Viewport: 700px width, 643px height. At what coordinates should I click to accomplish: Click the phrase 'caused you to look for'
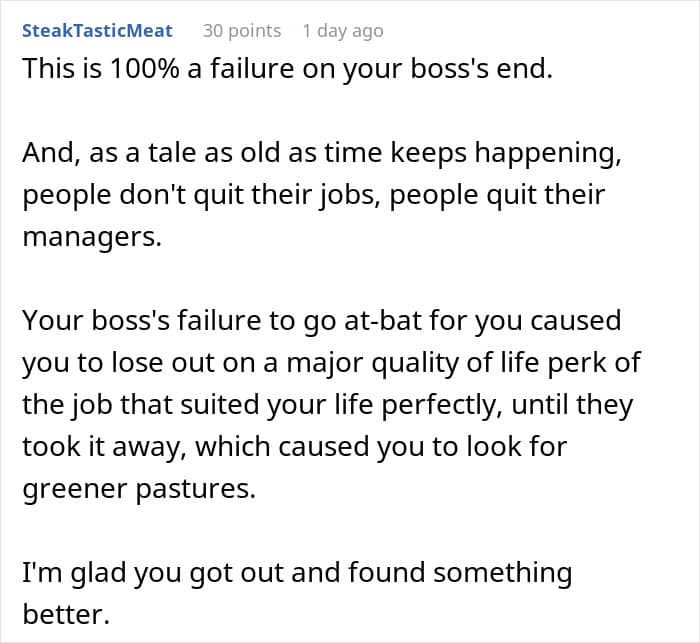(x=422, y=447)
